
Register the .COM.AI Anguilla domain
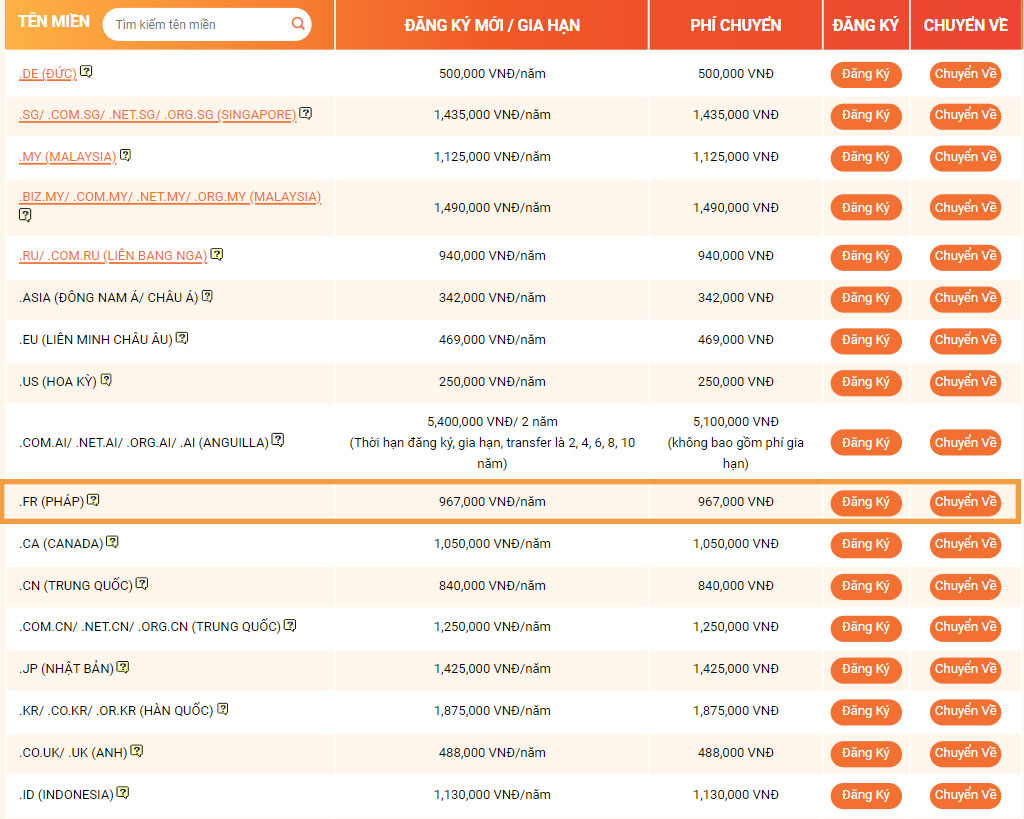(x=865, y=443)
